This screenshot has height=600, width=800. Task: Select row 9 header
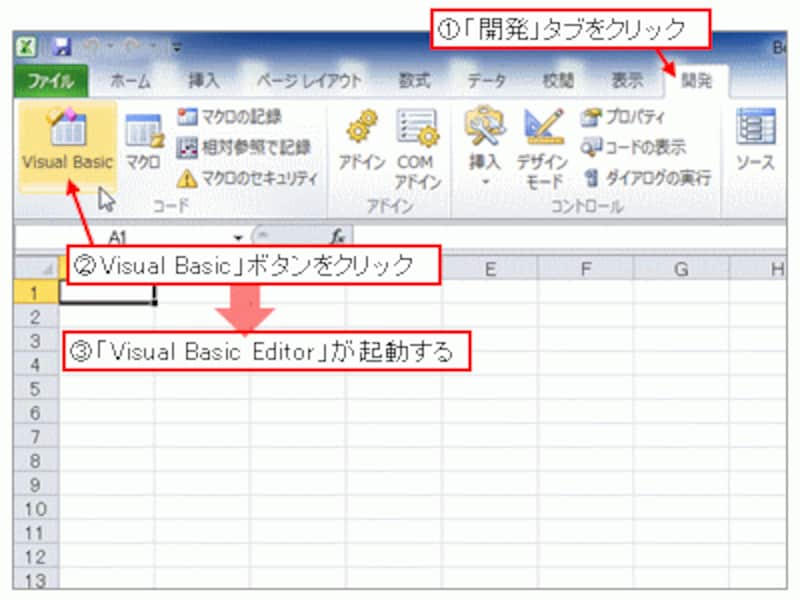point(37,485)
